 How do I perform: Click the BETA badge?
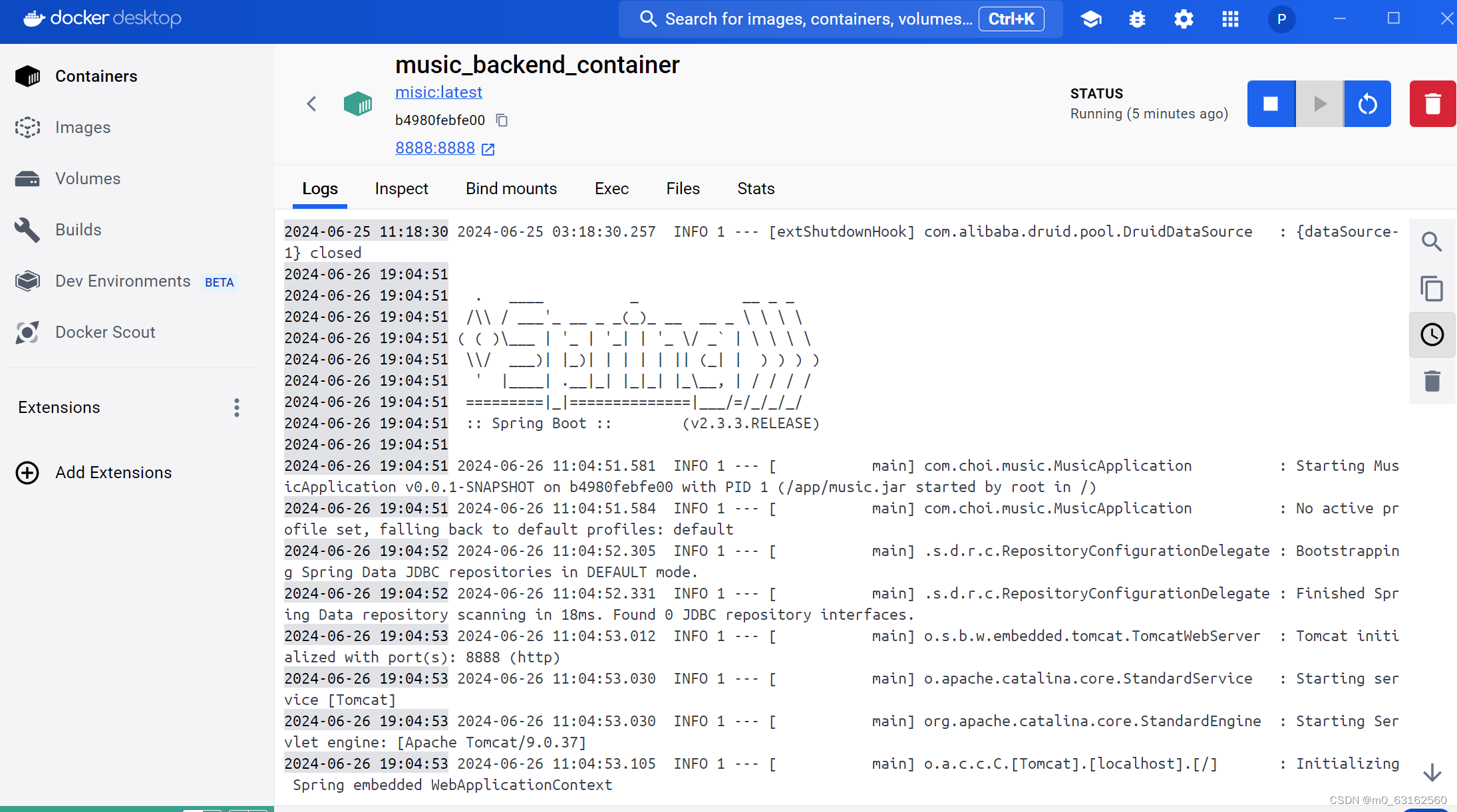click(220, 283)
